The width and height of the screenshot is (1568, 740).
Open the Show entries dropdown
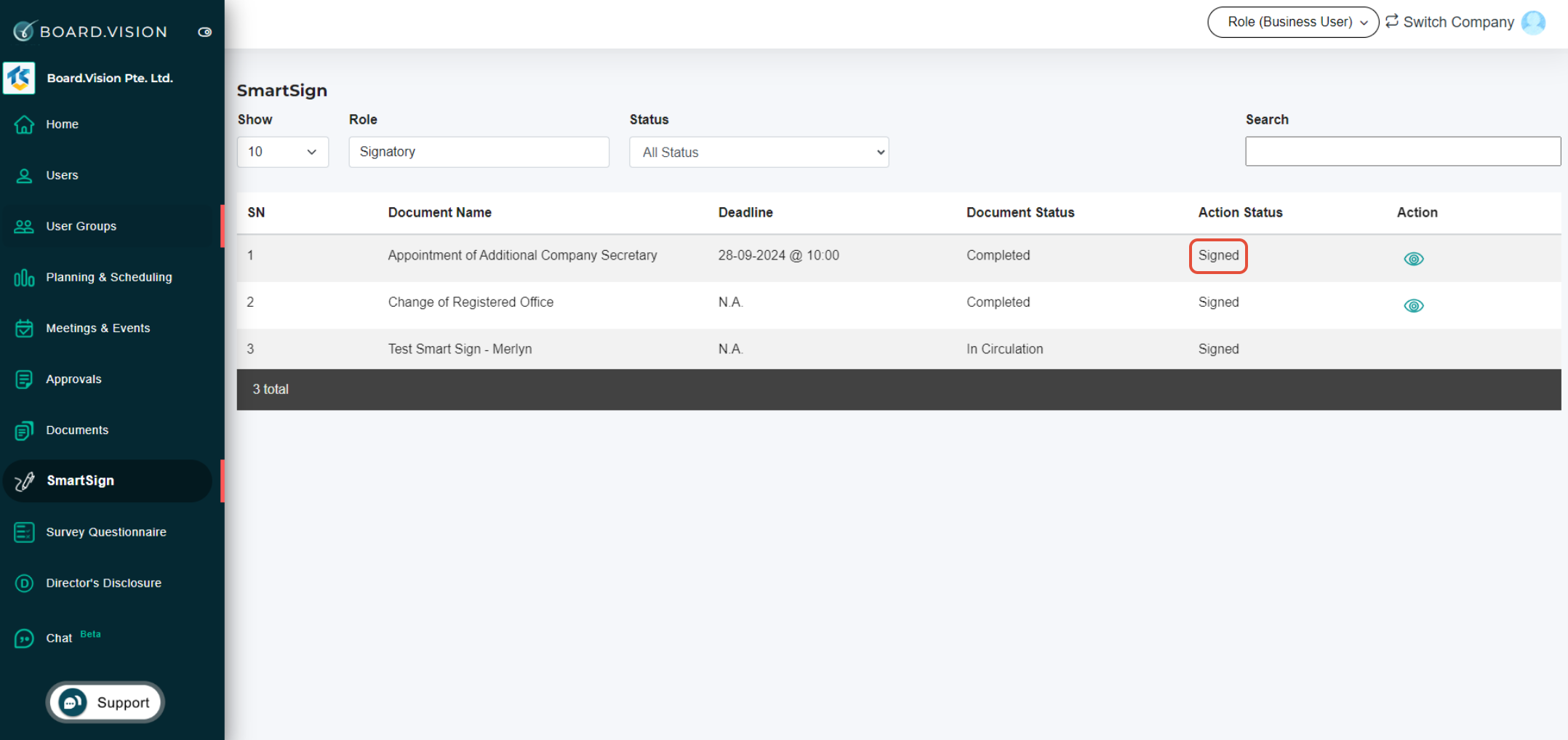283,152
